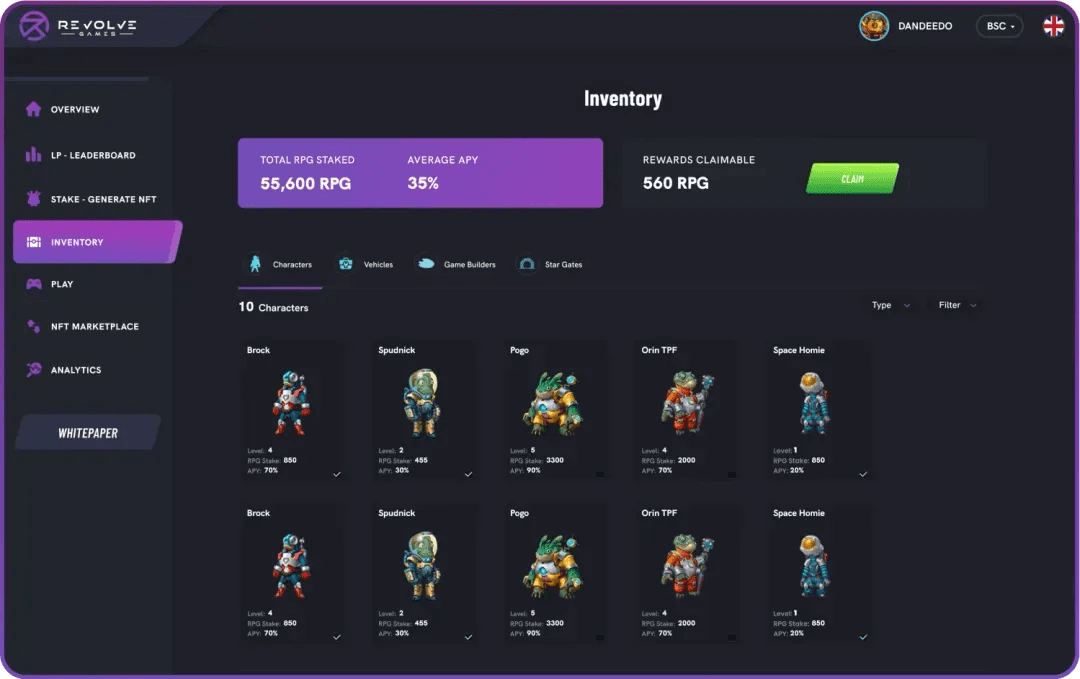Click the green Claim button
Image resolution: width=1080 pixels, height=679 pixels.
pyautogui.click(x=852, y=178)
